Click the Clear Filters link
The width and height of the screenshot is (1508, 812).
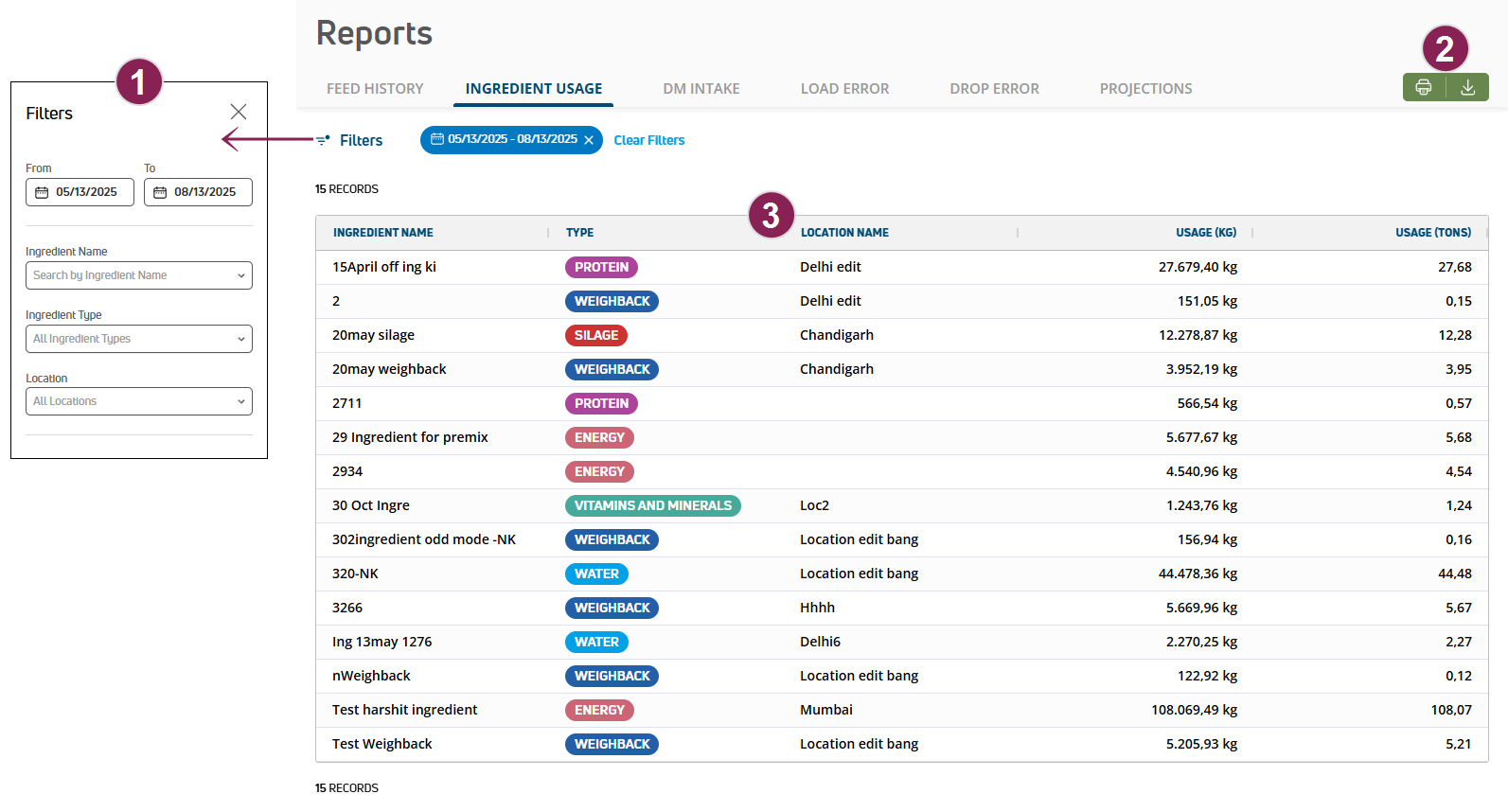(x=648, y=140)
